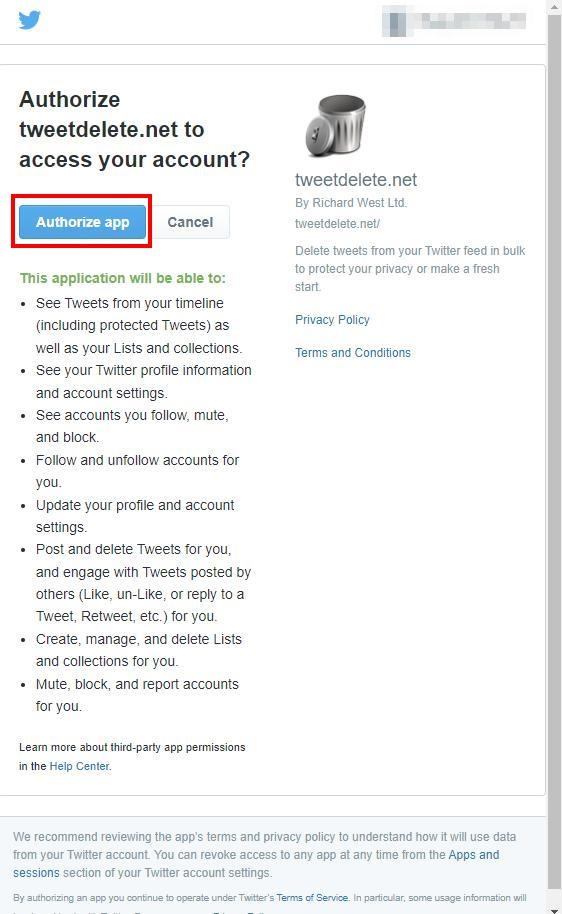Image resolution: width=562 pixels, height=914 pixels.
Task: Click the vertical scrollbar thumb
Action: point(554,449)
